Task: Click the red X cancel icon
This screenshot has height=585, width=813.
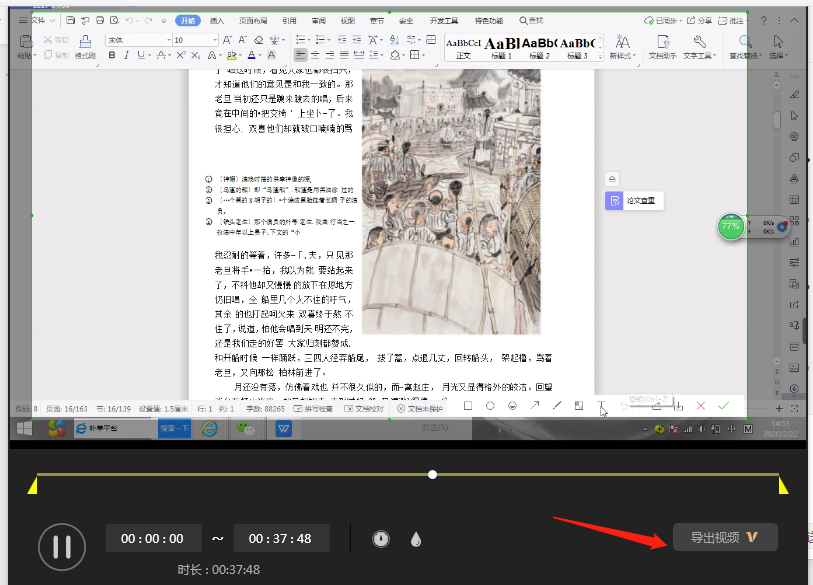Action: point(700,405)
